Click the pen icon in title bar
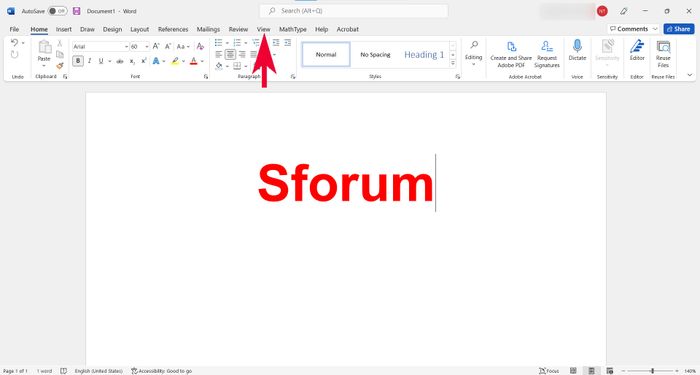Viewport: 700px width, 375px height. point(624,11)
